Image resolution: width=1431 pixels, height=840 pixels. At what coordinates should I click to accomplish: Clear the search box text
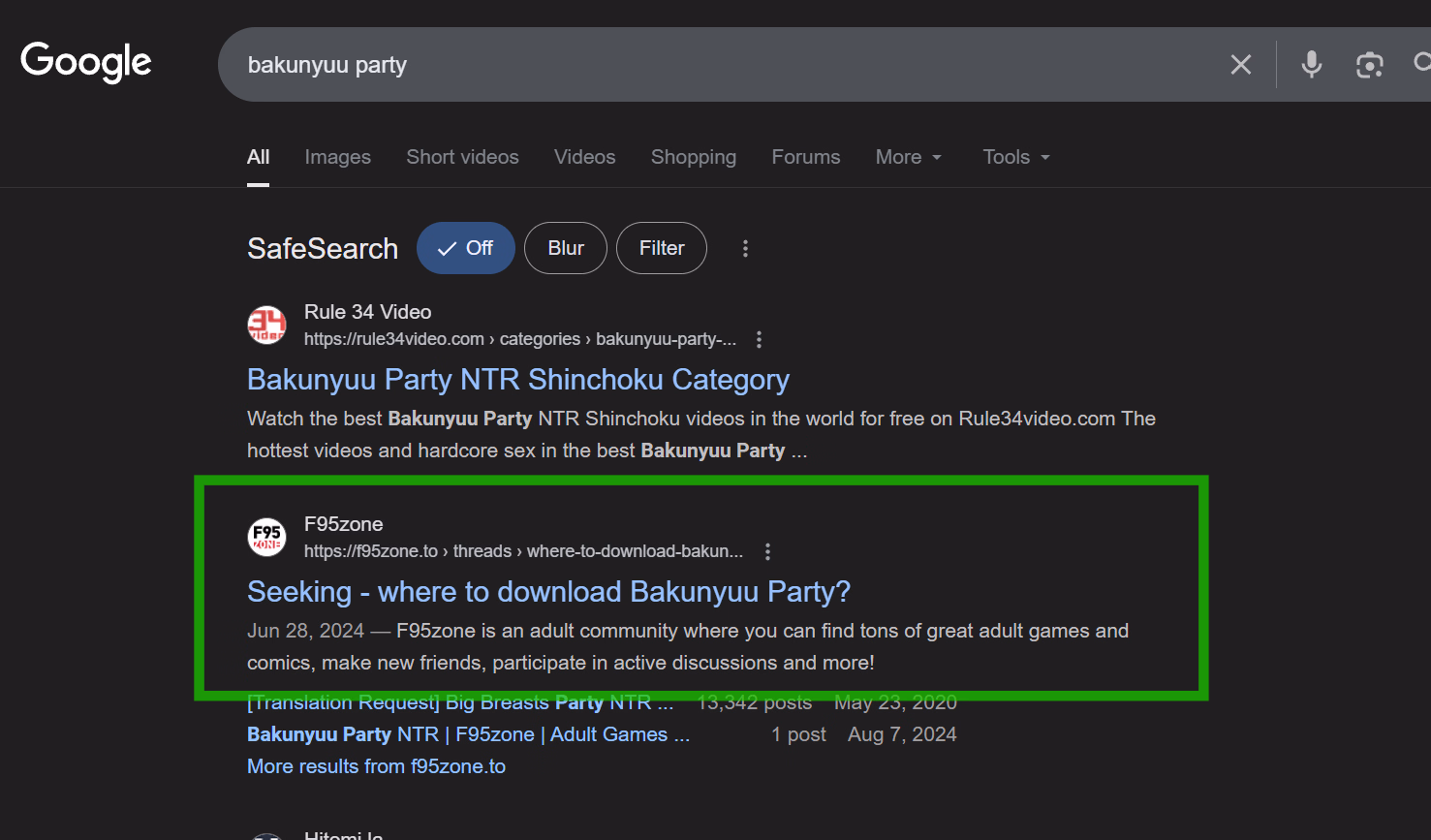[1240, 65]
